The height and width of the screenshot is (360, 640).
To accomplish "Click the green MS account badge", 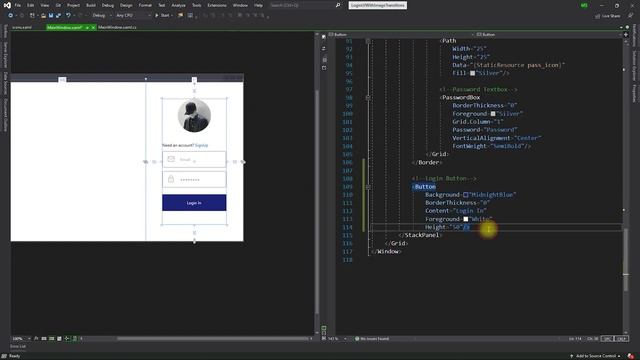I will [x=584, y=5].
